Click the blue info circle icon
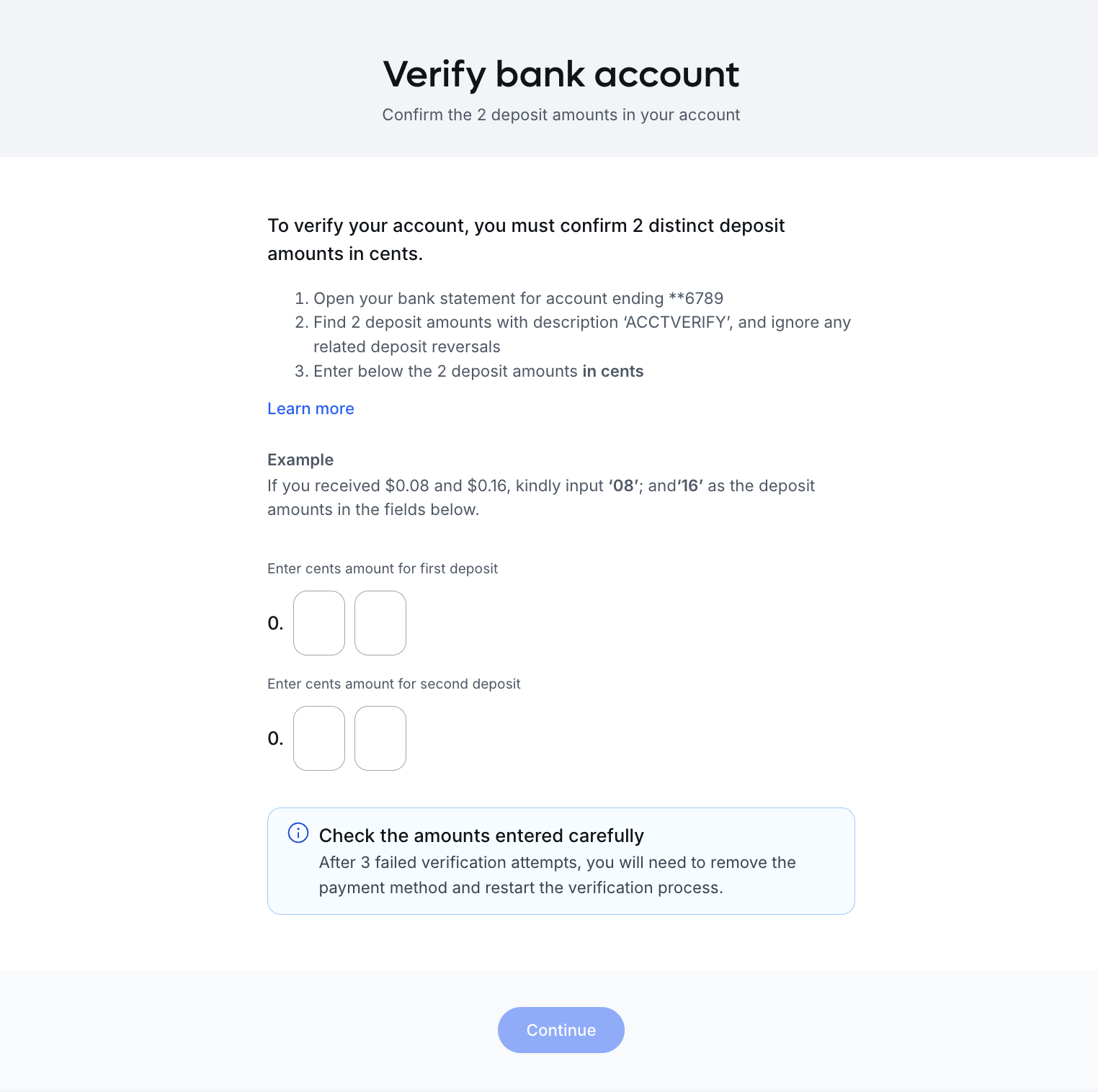The image size is (1098, 1092). pos(298,833)
